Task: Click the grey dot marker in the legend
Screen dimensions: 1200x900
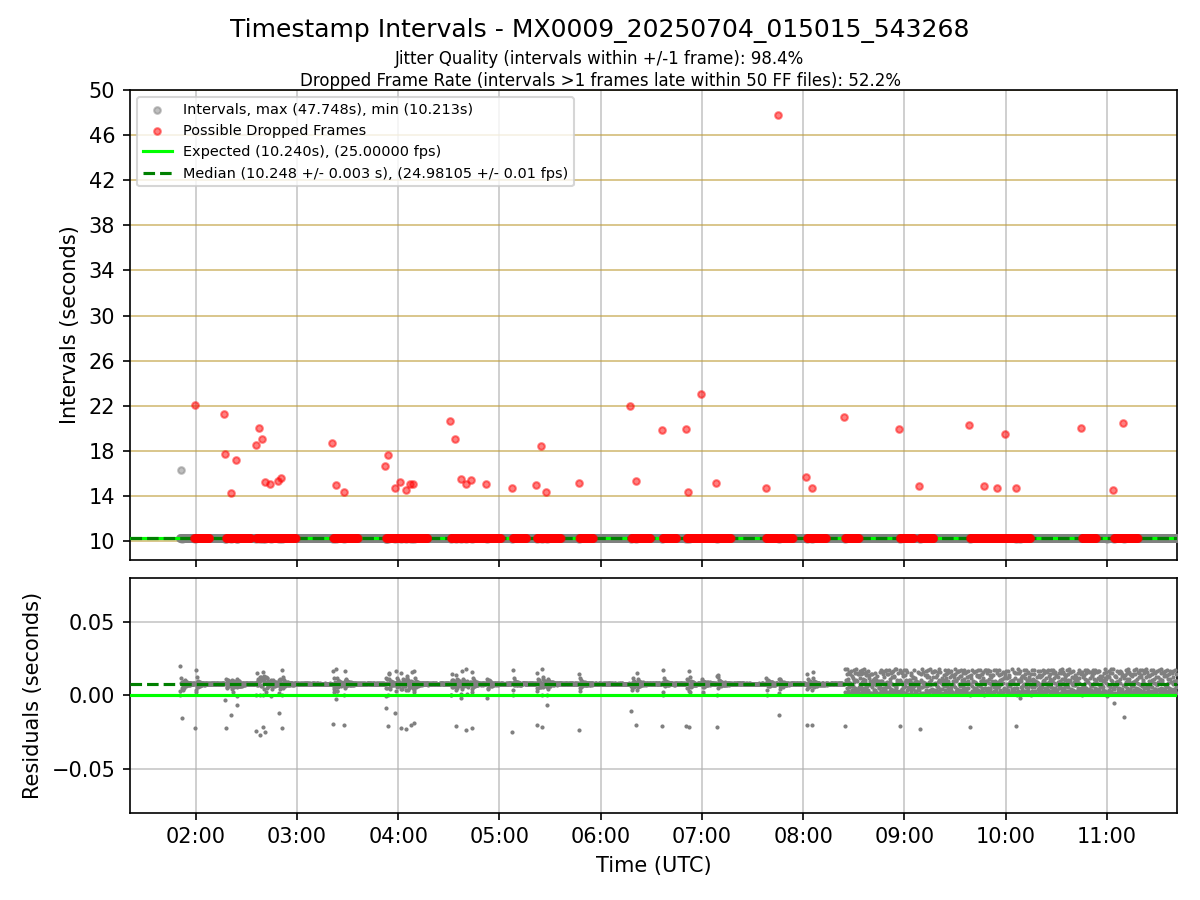Action: coord(157,109)
